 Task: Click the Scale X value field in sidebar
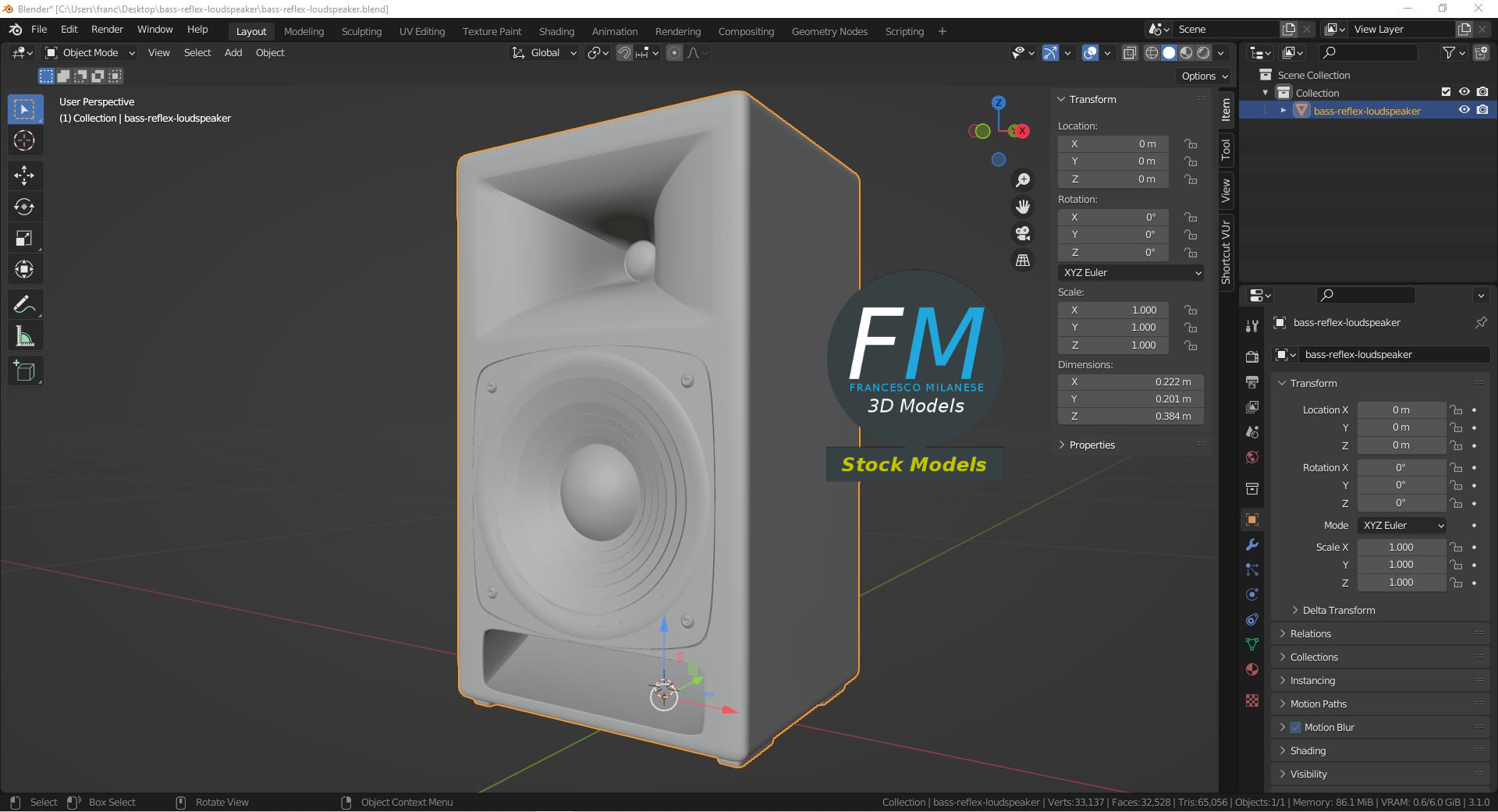[x=1113, y=310]
